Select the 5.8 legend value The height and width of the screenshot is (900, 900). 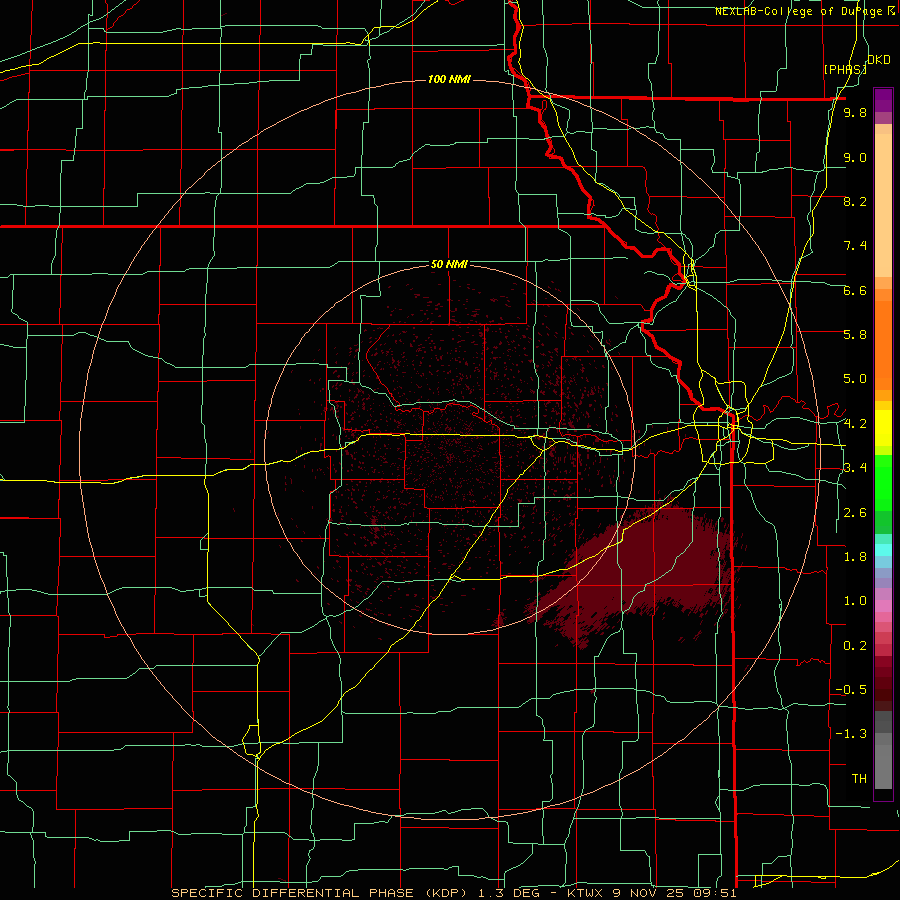tap(855, 334)
